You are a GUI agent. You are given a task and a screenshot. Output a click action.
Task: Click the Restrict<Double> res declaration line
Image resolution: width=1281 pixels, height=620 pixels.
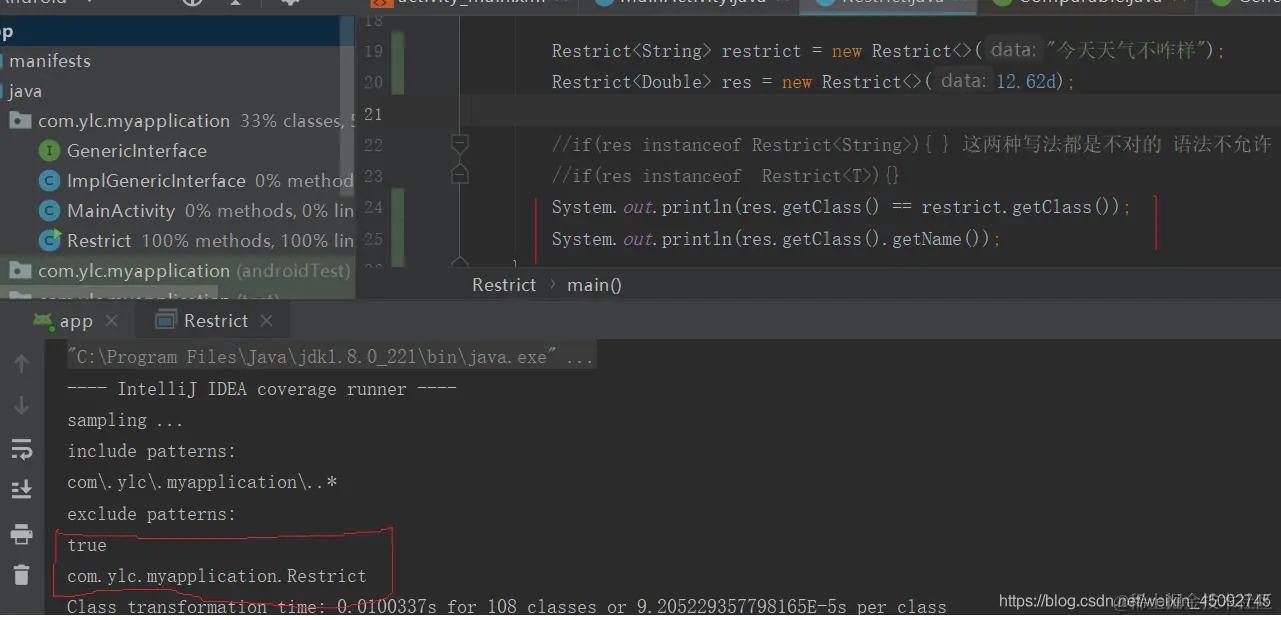pyautogui.click(x=813, y=82)
